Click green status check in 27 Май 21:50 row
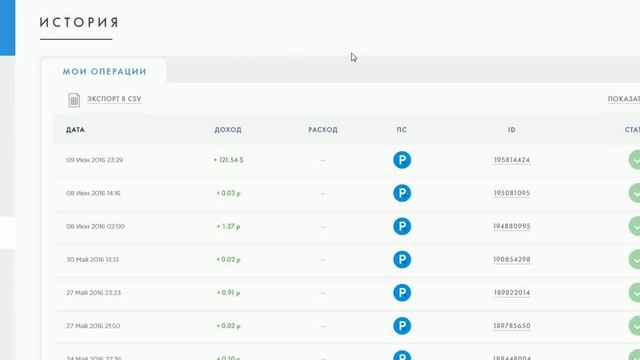640x360 pixels. tap(634, 326)
